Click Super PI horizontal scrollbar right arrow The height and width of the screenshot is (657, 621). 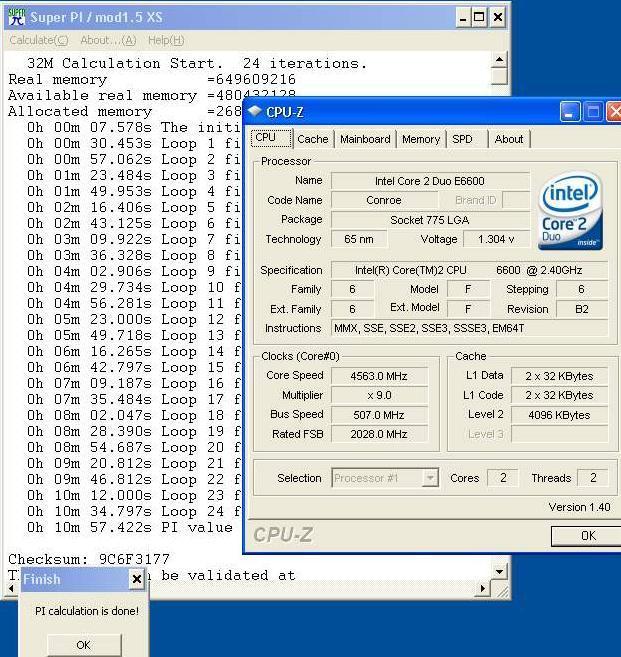[x=483, y=588]
